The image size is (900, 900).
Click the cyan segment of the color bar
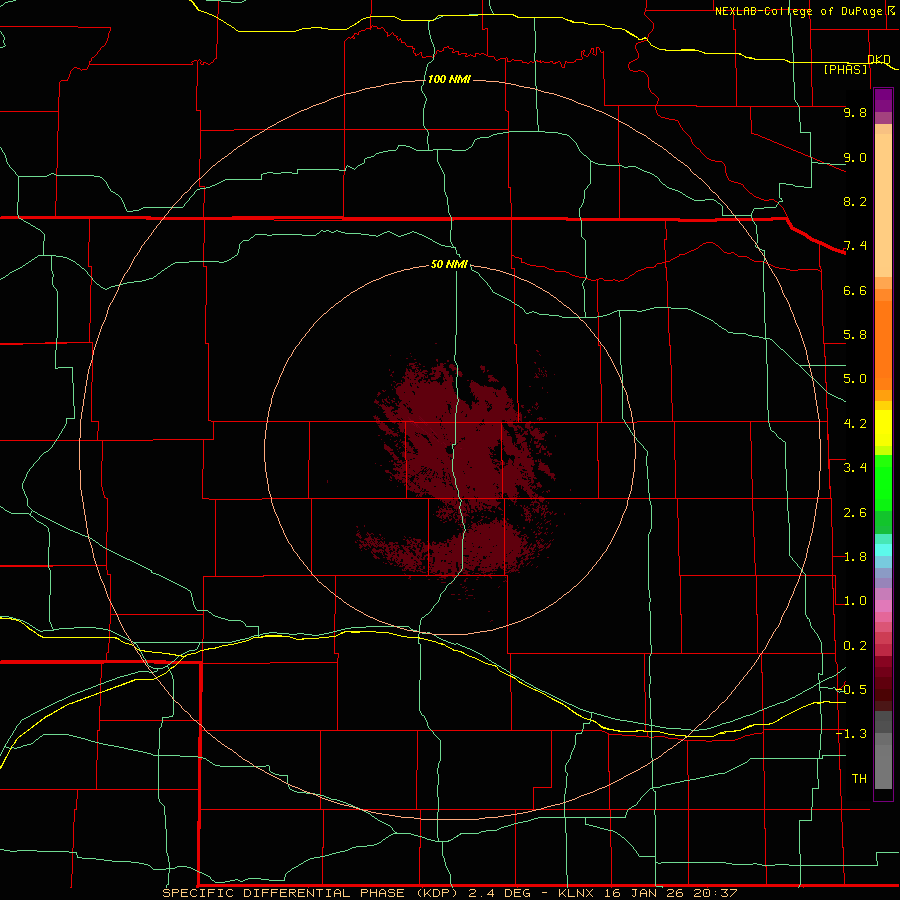(883, 550)
